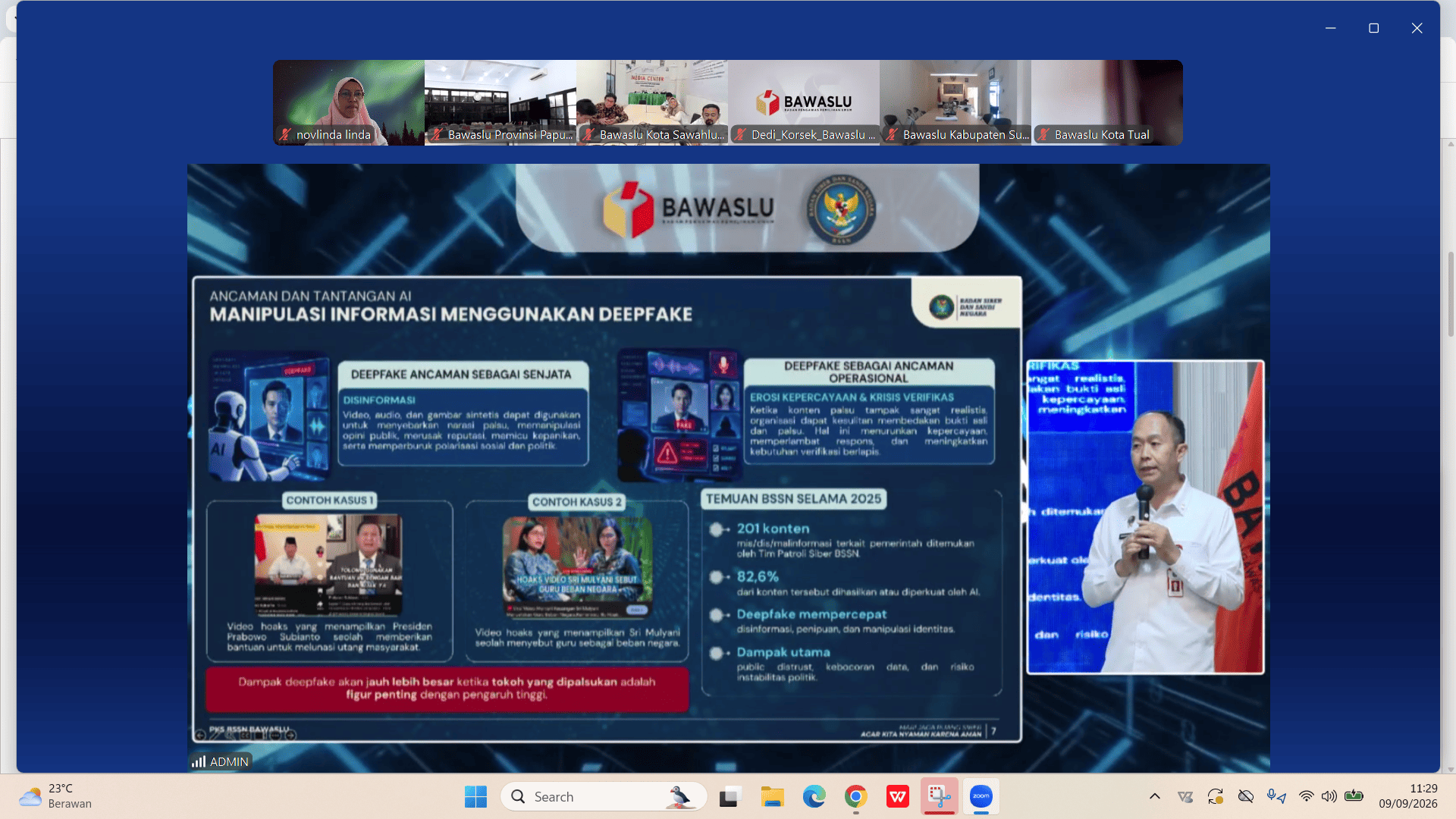This screenshot has width=1456, height=819.
Task: Maximize the Zoom meeting window
Action: [x=1373, y=28]
